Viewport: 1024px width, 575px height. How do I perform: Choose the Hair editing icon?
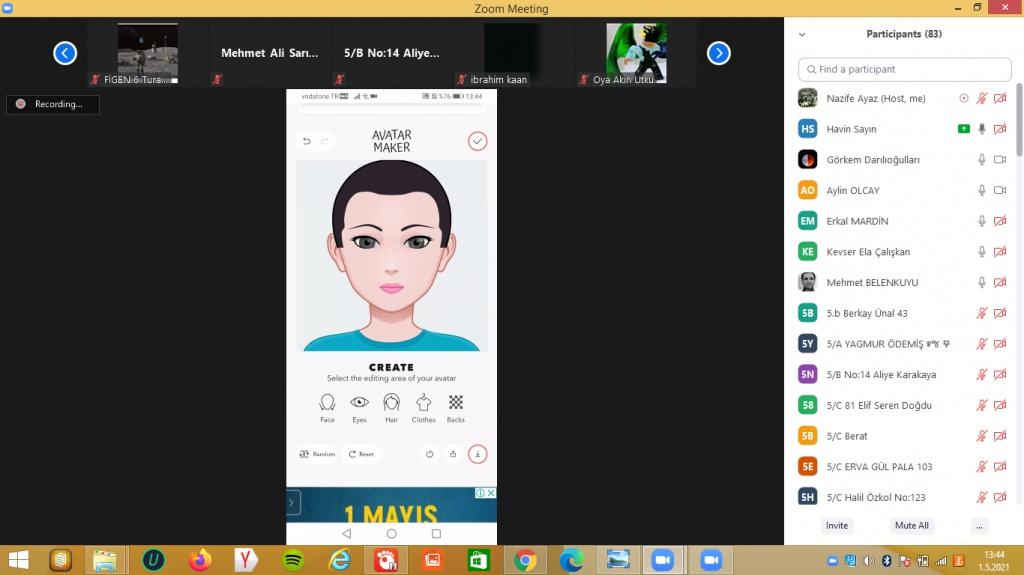(391, 406)
